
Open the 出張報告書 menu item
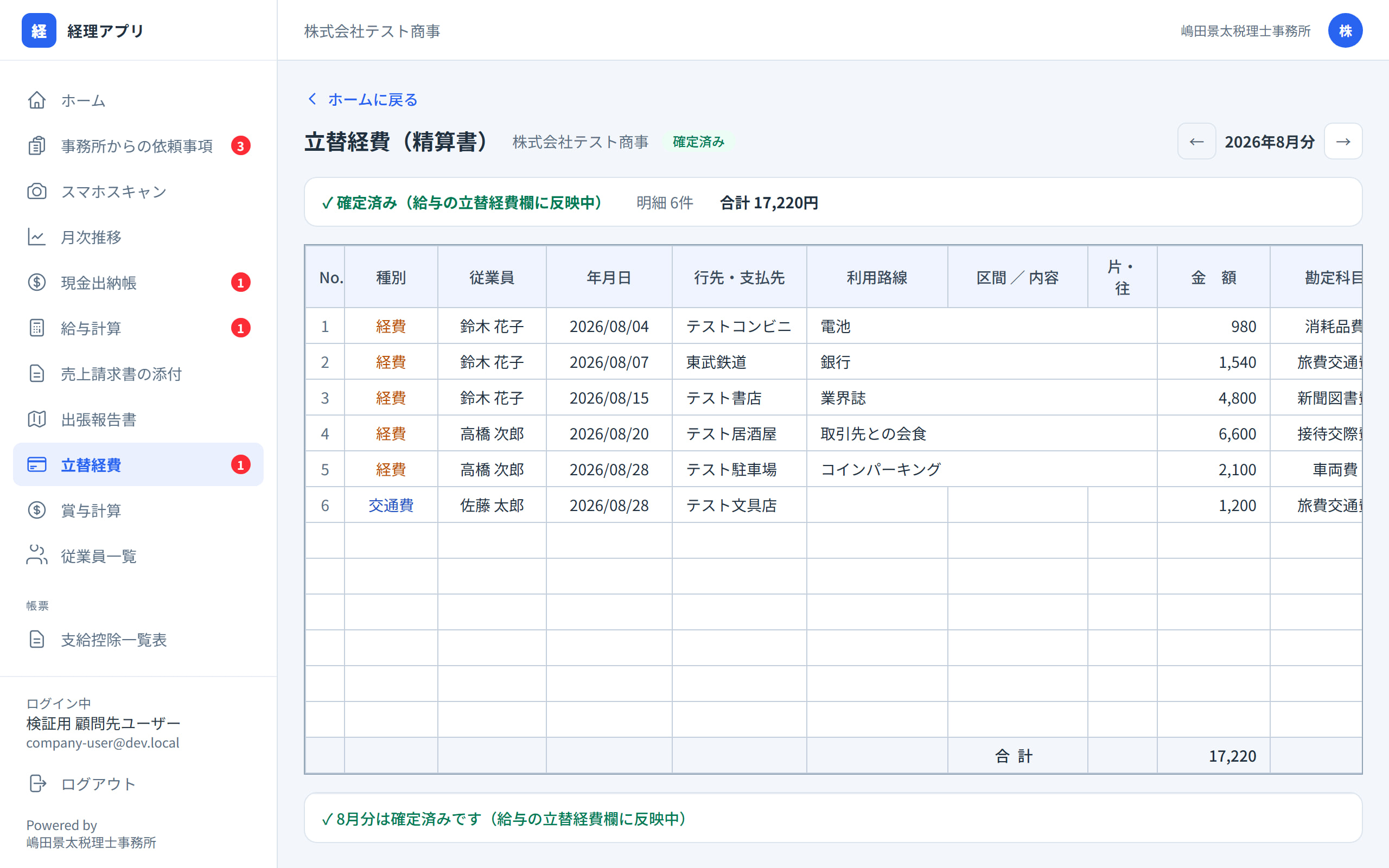pos(138,419)
